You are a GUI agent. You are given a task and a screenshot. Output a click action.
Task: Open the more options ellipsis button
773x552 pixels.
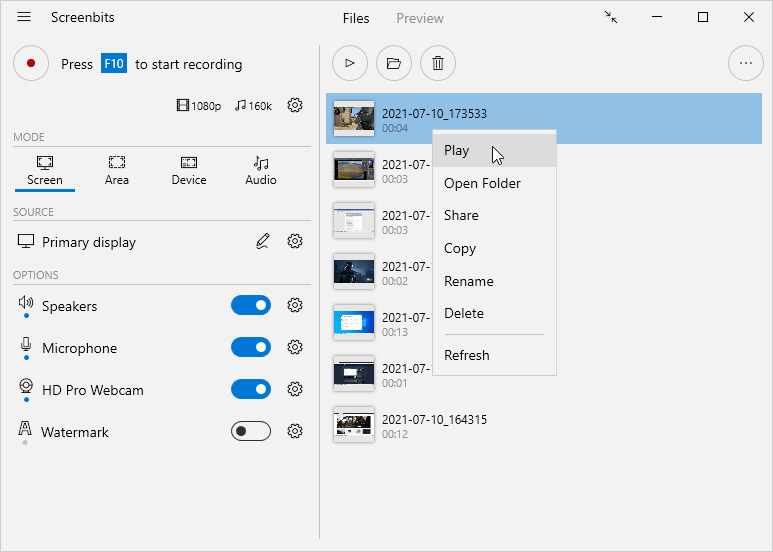click(745, 63)
